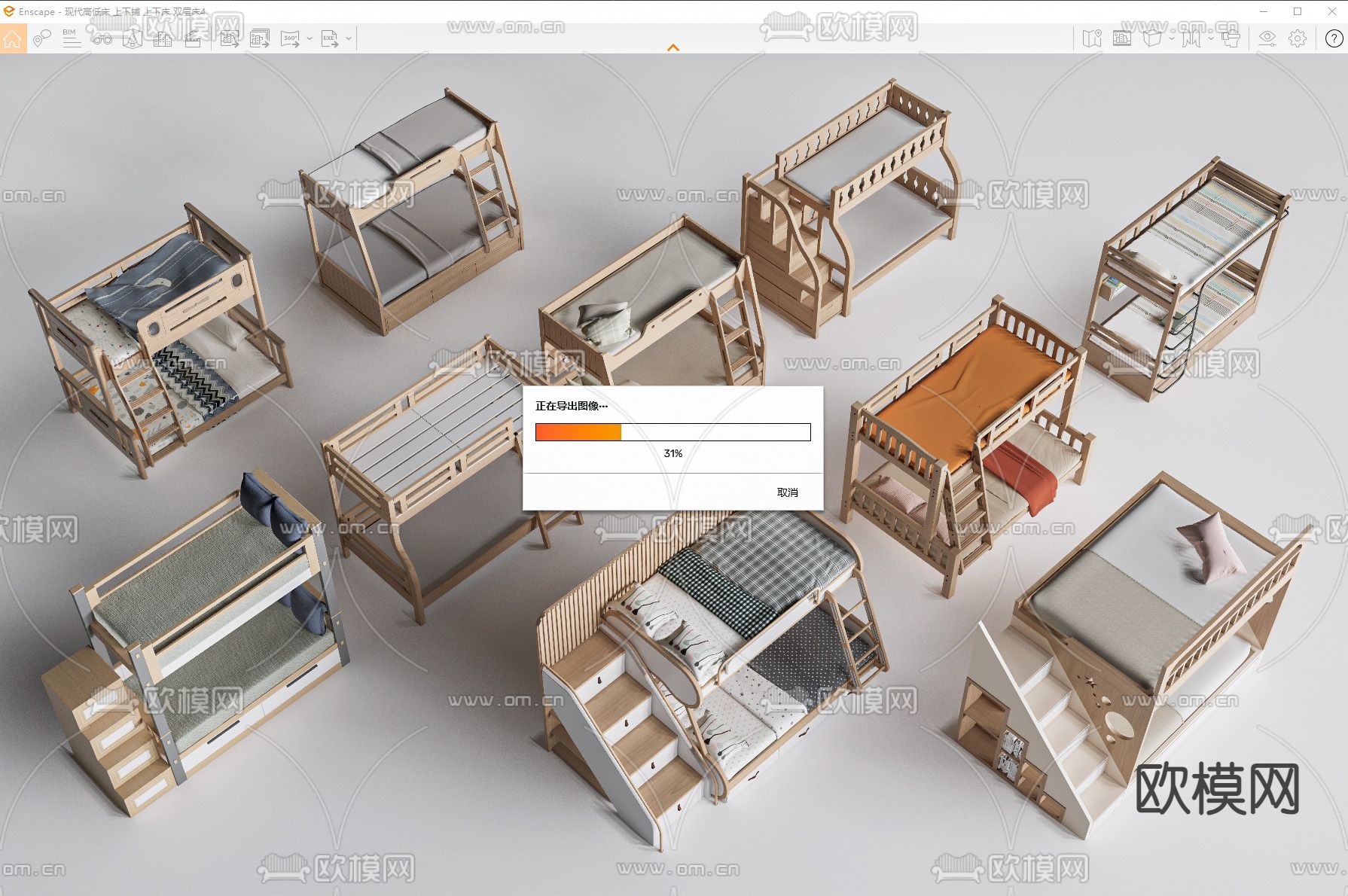1348x896 pixels.
Task: Maximize the Enscape window
Action: point(1298,11)
